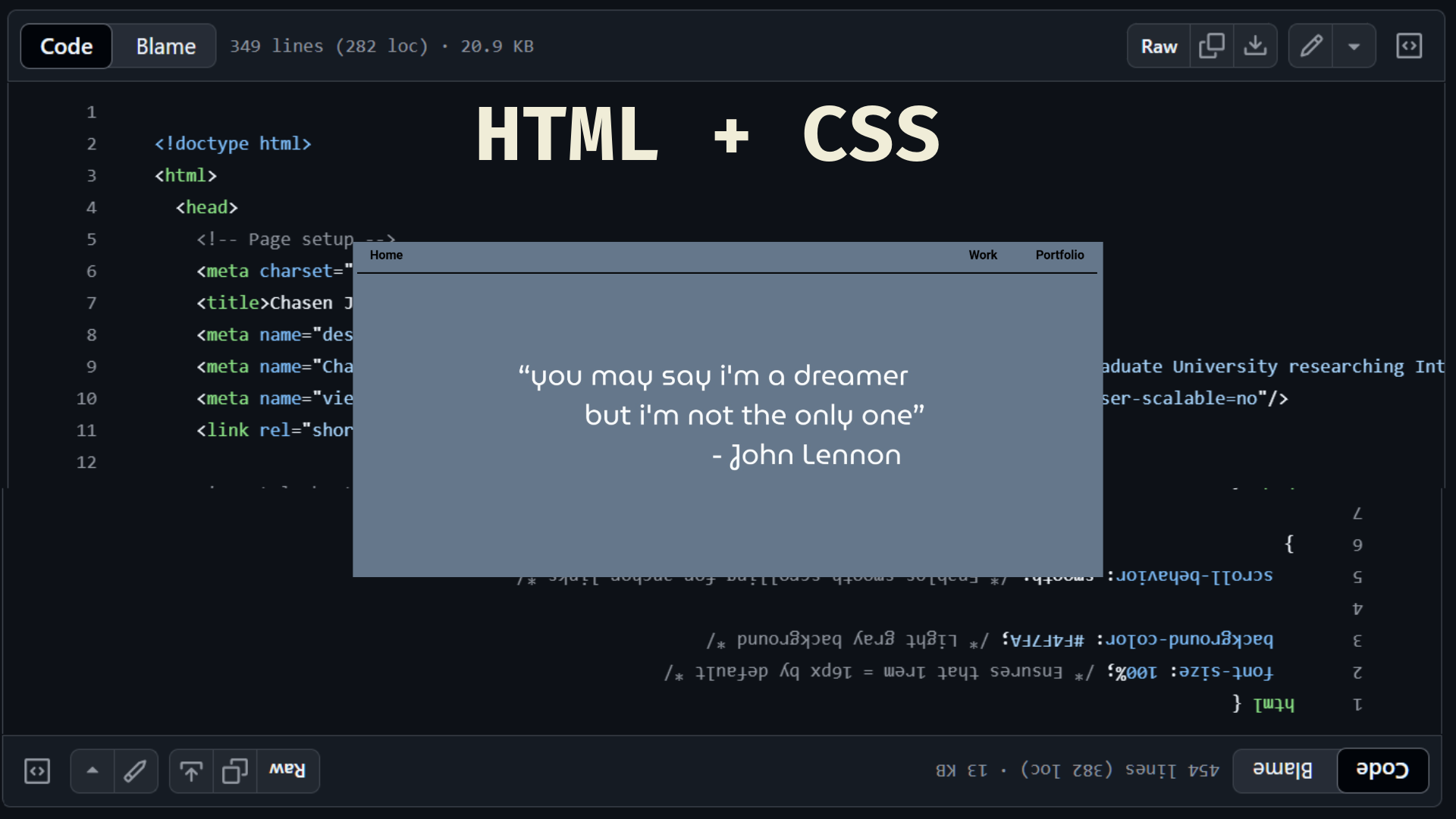Edit file with pencil icon in top panel
This screenshot has width=1456, height=819.
click(x=1311, y=46)
